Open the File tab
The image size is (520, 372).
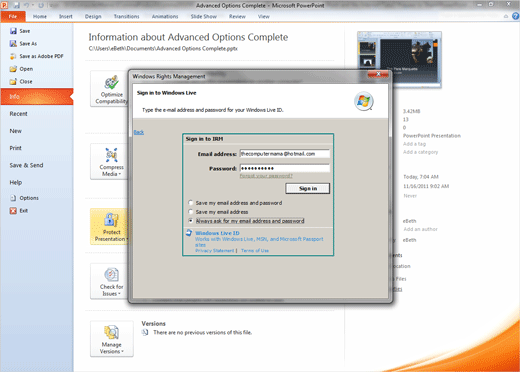pos(13,16)
